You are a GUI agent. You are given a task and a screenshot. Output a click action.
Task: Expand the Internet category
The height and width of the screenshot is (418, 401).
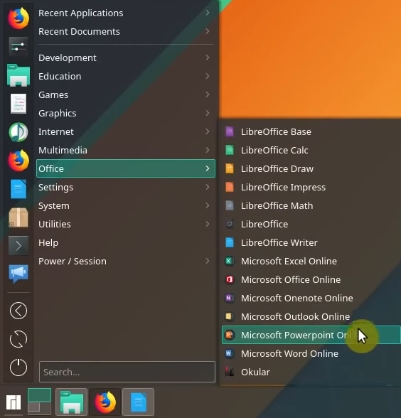coord(126,132)
